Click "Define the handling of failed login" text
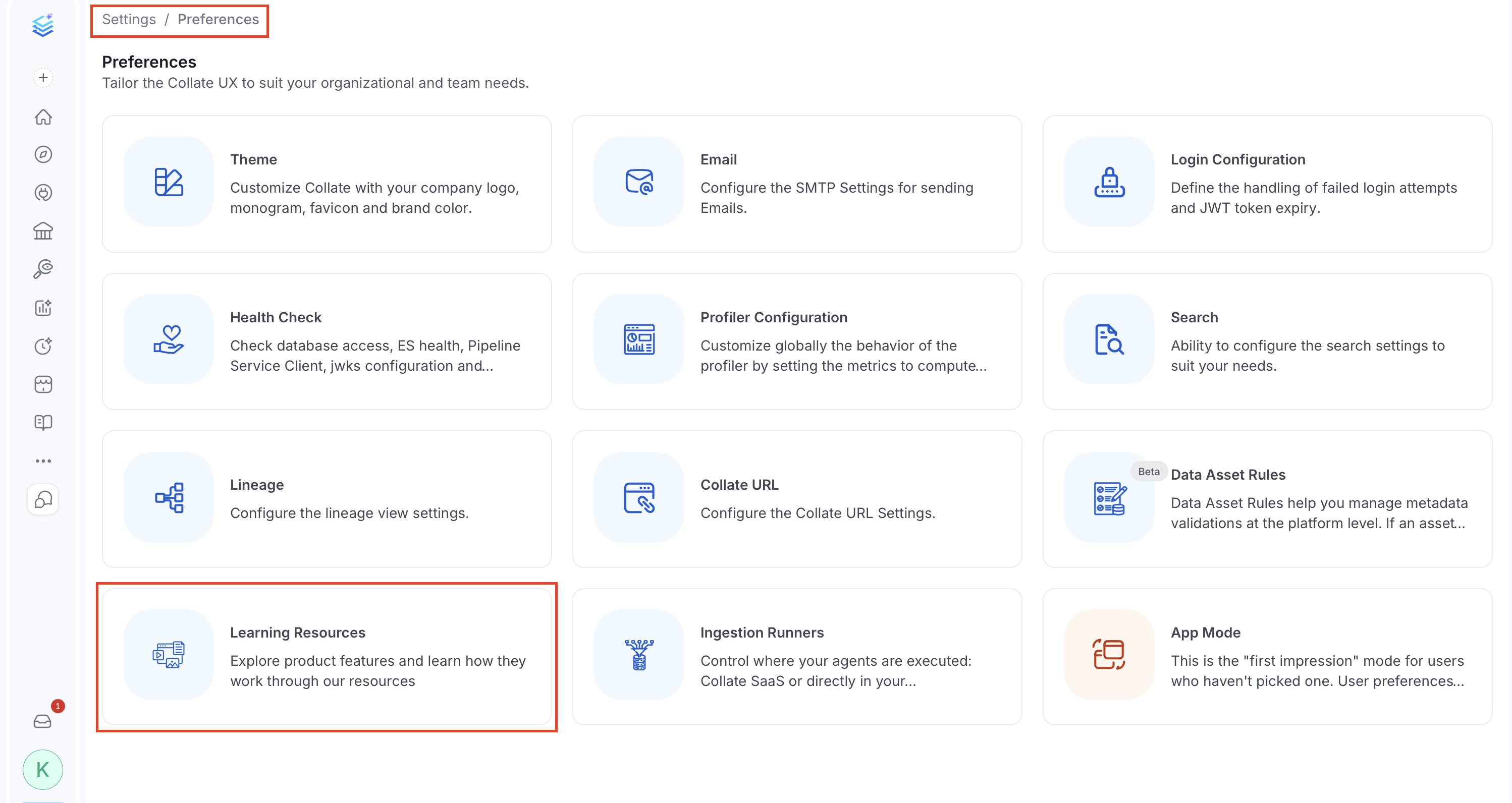This screenshot has width=1512, height=803. point(1314,198)
